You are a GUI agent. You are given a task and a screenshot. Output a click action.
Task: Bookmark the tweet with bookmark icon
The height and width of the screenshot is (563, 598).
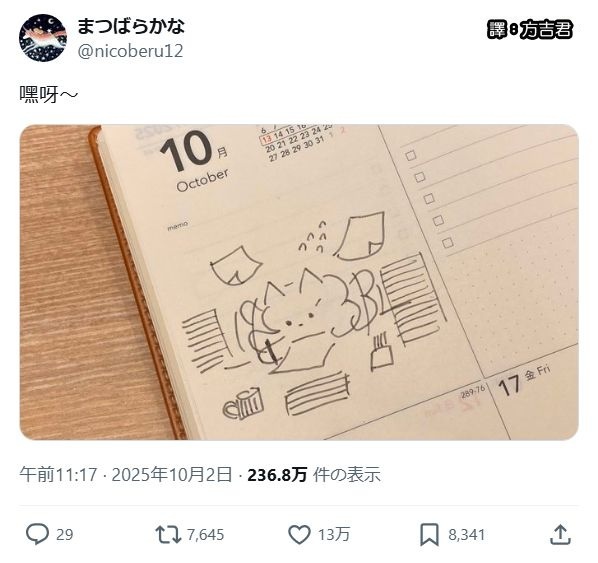429,535
